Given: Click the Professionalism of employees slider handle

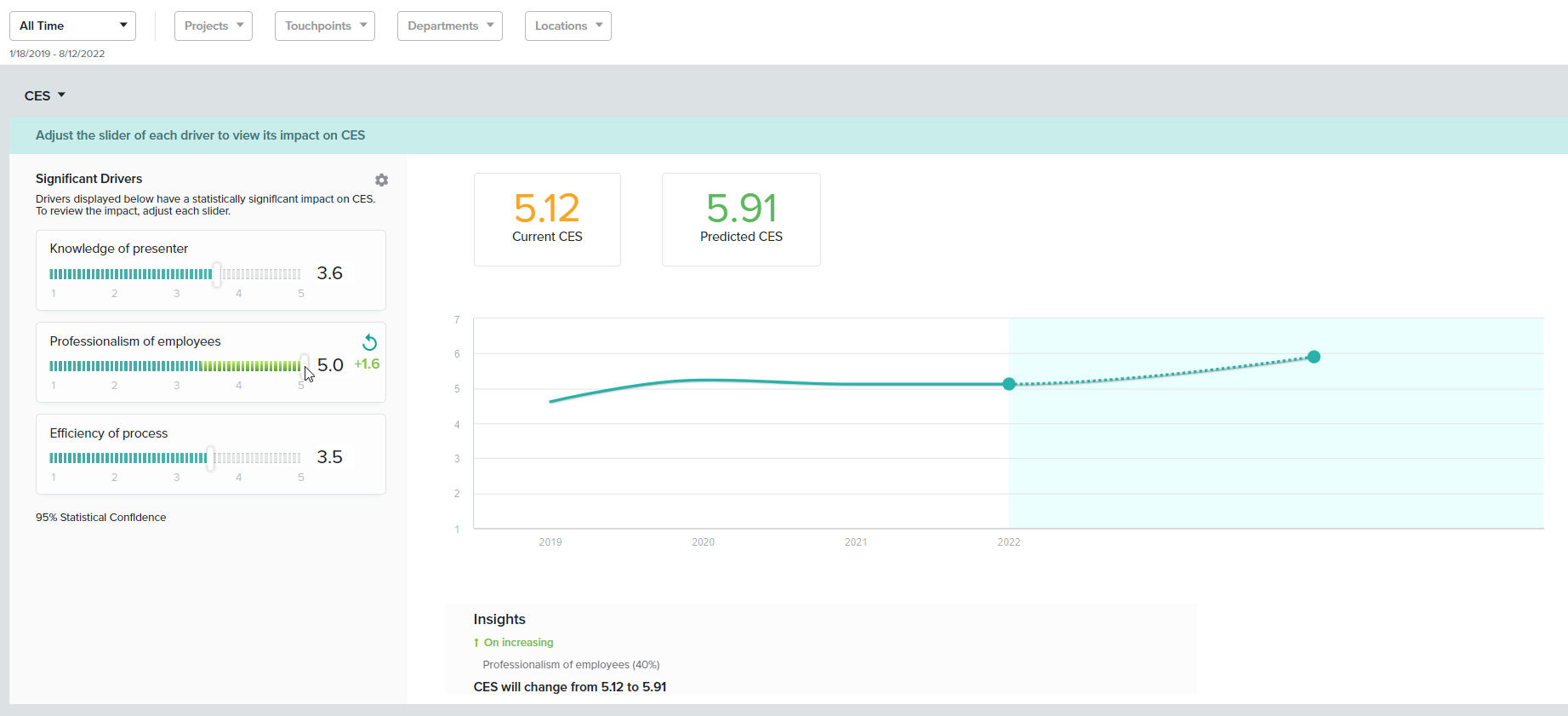Looking at the screenshot, I should [x=304, y=365].
